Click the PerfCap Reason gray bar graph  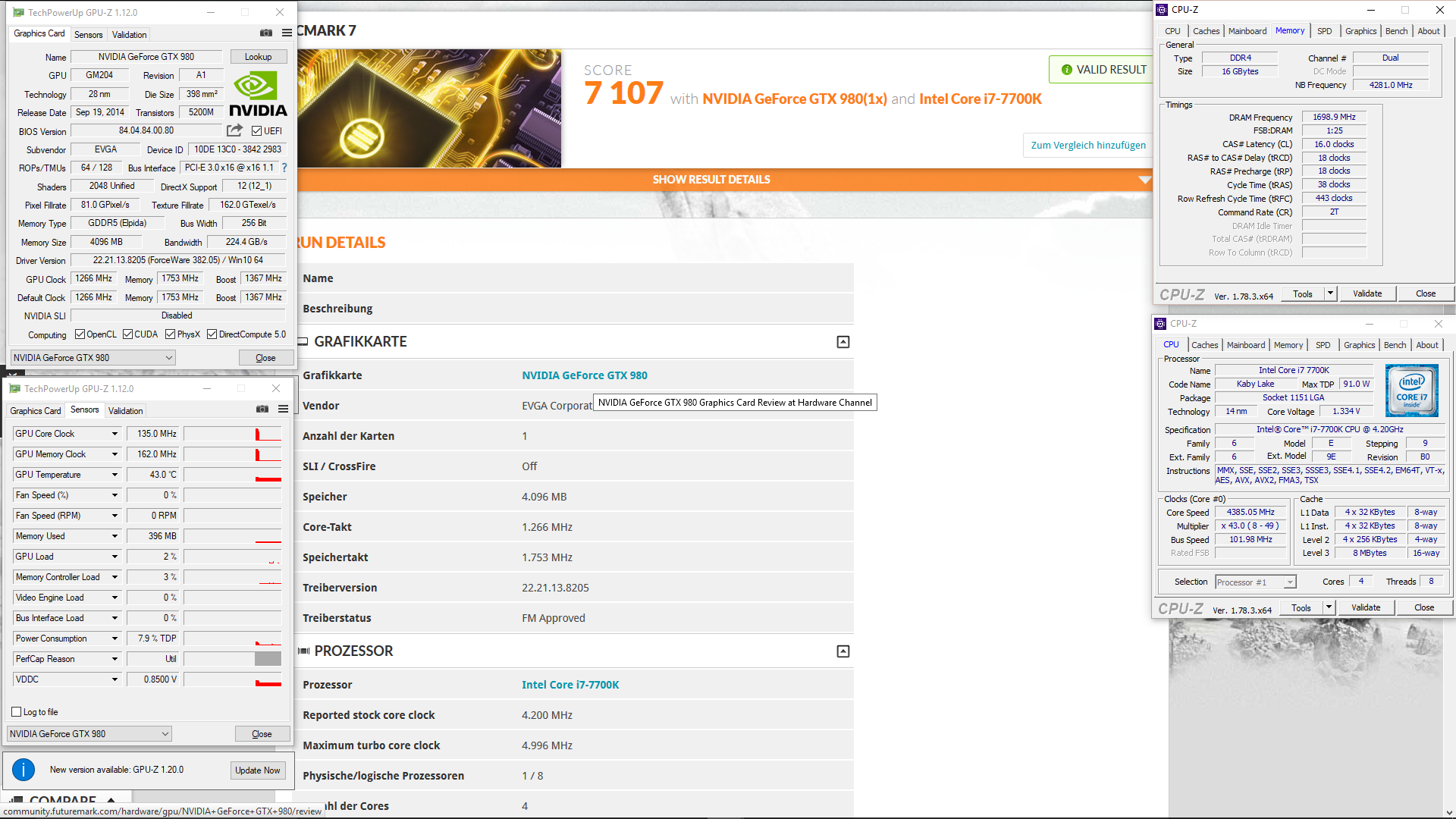267,659
